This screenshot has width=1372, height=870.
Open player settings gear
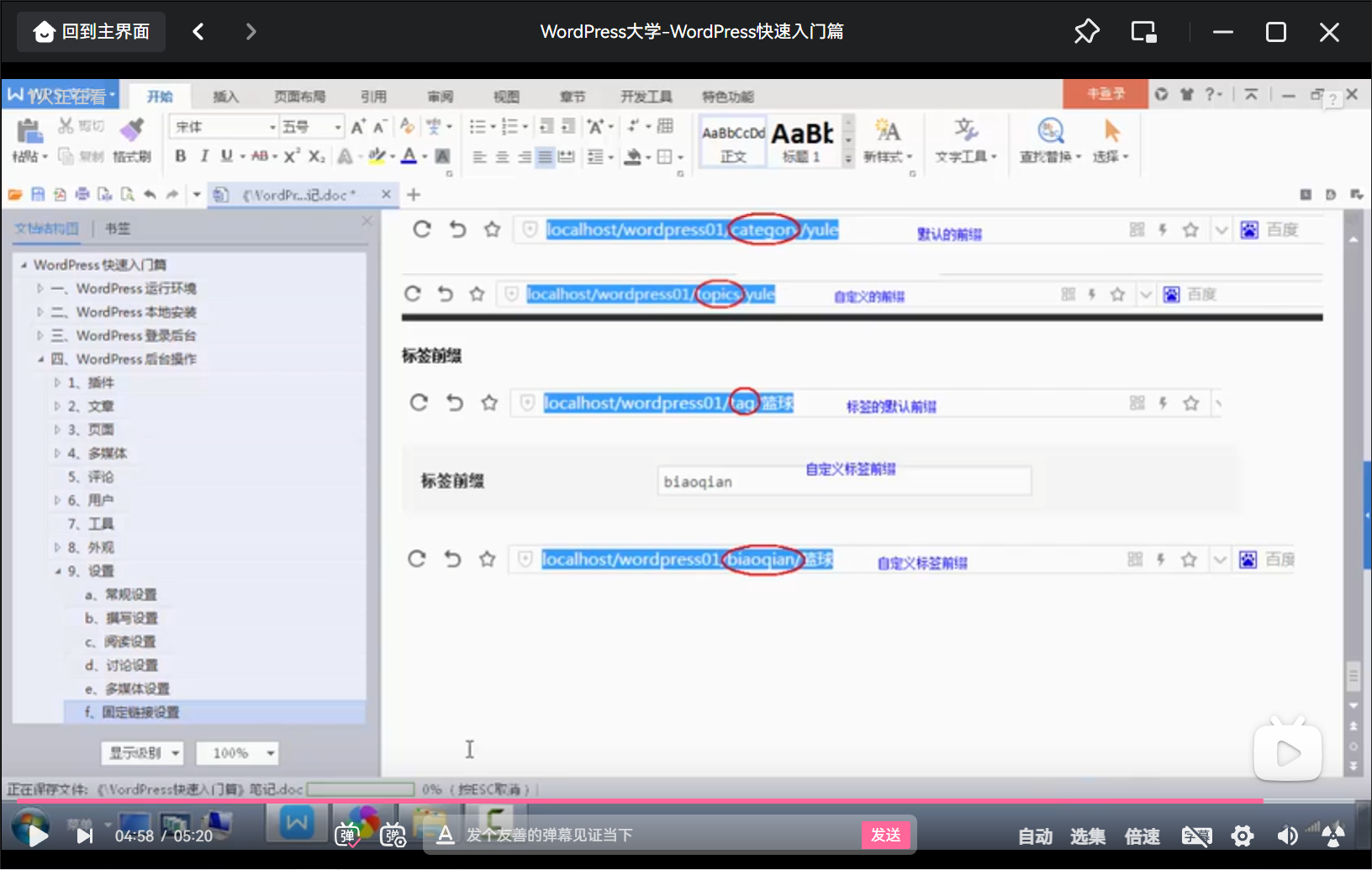tap(1243, 836)
